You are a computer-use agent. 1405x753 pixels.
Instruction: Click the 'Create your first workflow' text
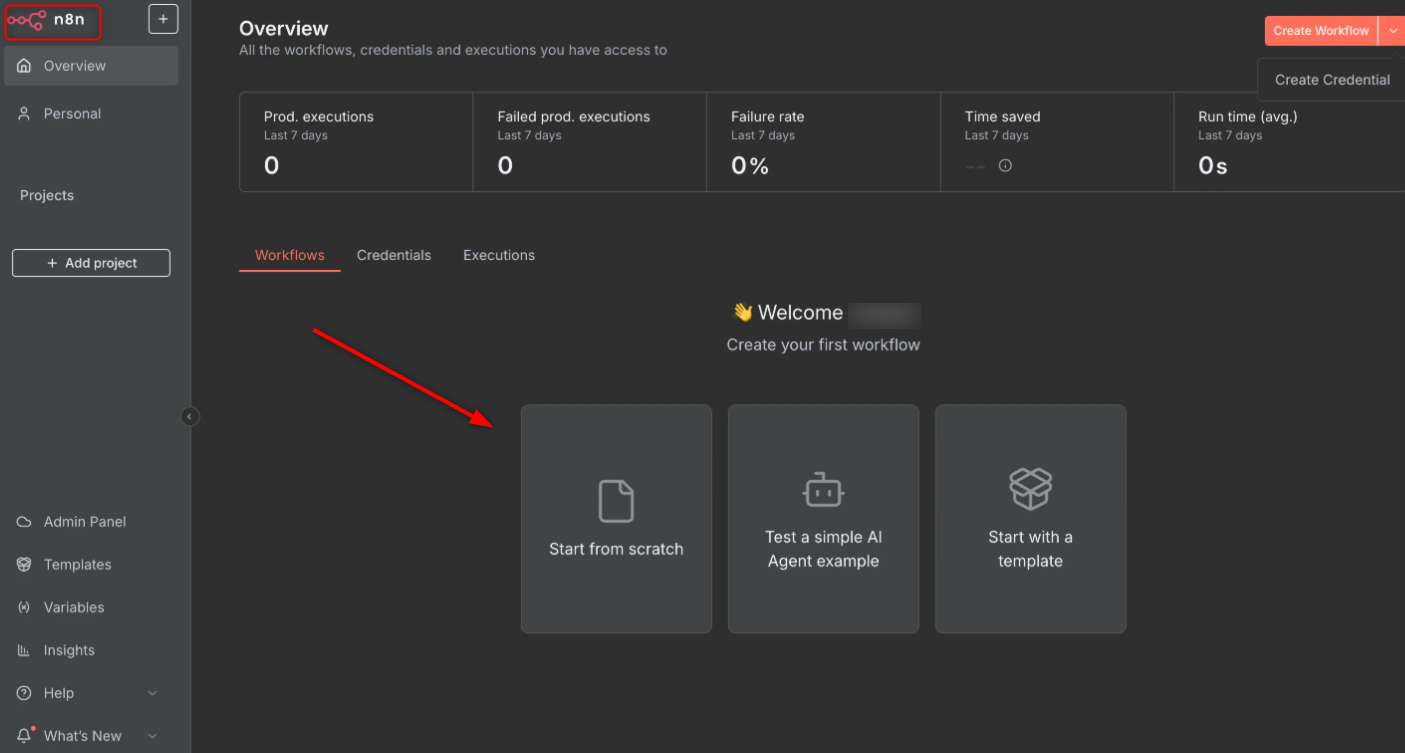point(823,345)
